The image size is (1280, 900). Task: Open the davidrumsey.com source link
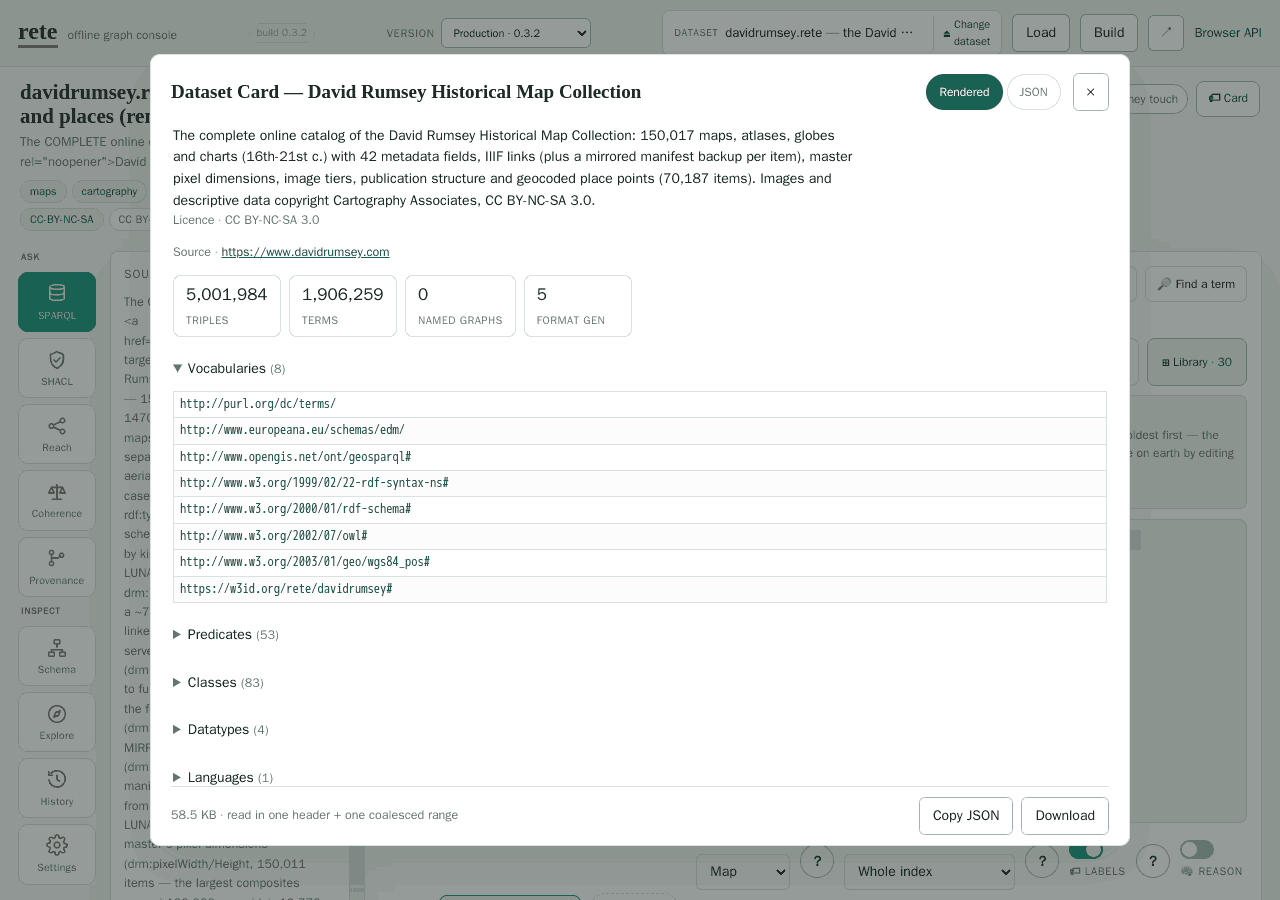(x=305, y=252)
